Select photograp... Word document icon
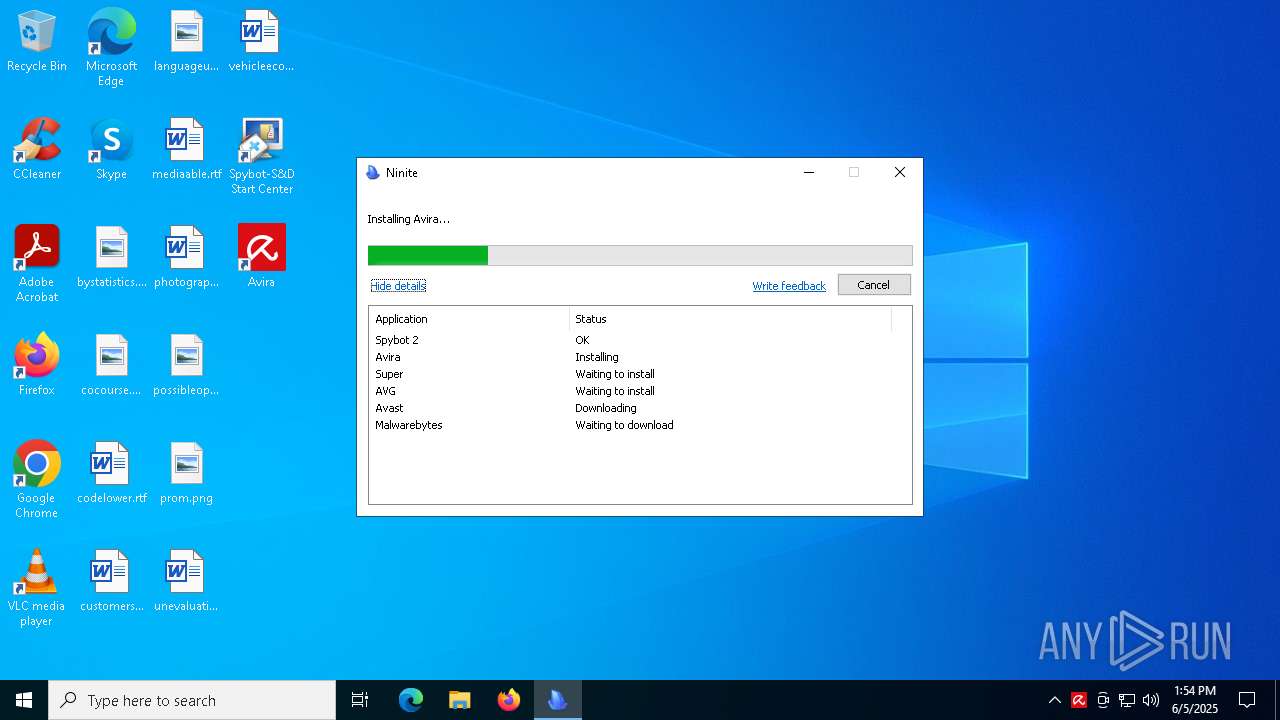This screenshot has width=1280, height=720. [186, 258]
